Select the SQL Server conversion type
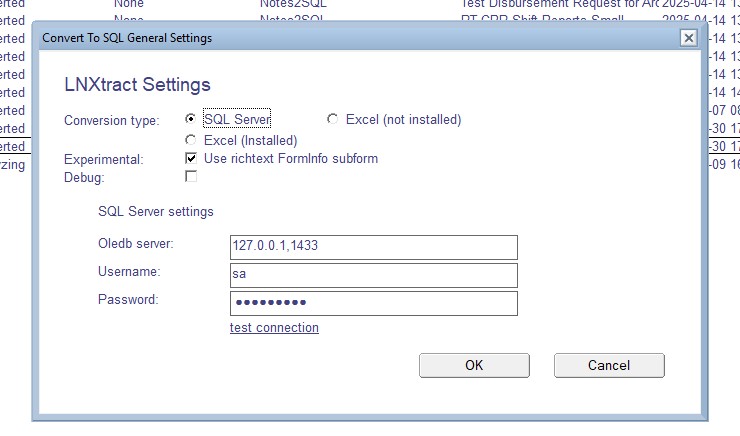 click(191, 119)
